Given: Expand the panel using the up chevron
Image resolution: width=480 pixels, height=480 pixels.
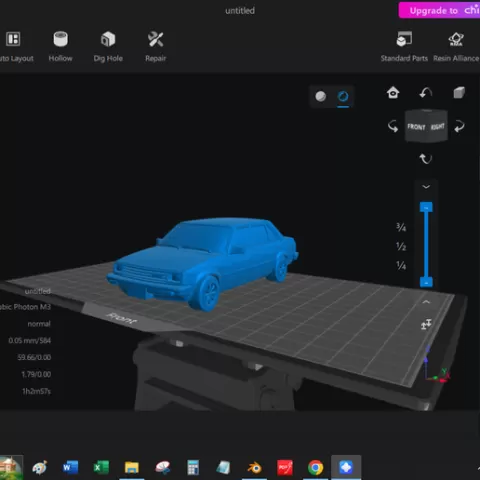Looking at the screenshot, I should click(426, 302).
